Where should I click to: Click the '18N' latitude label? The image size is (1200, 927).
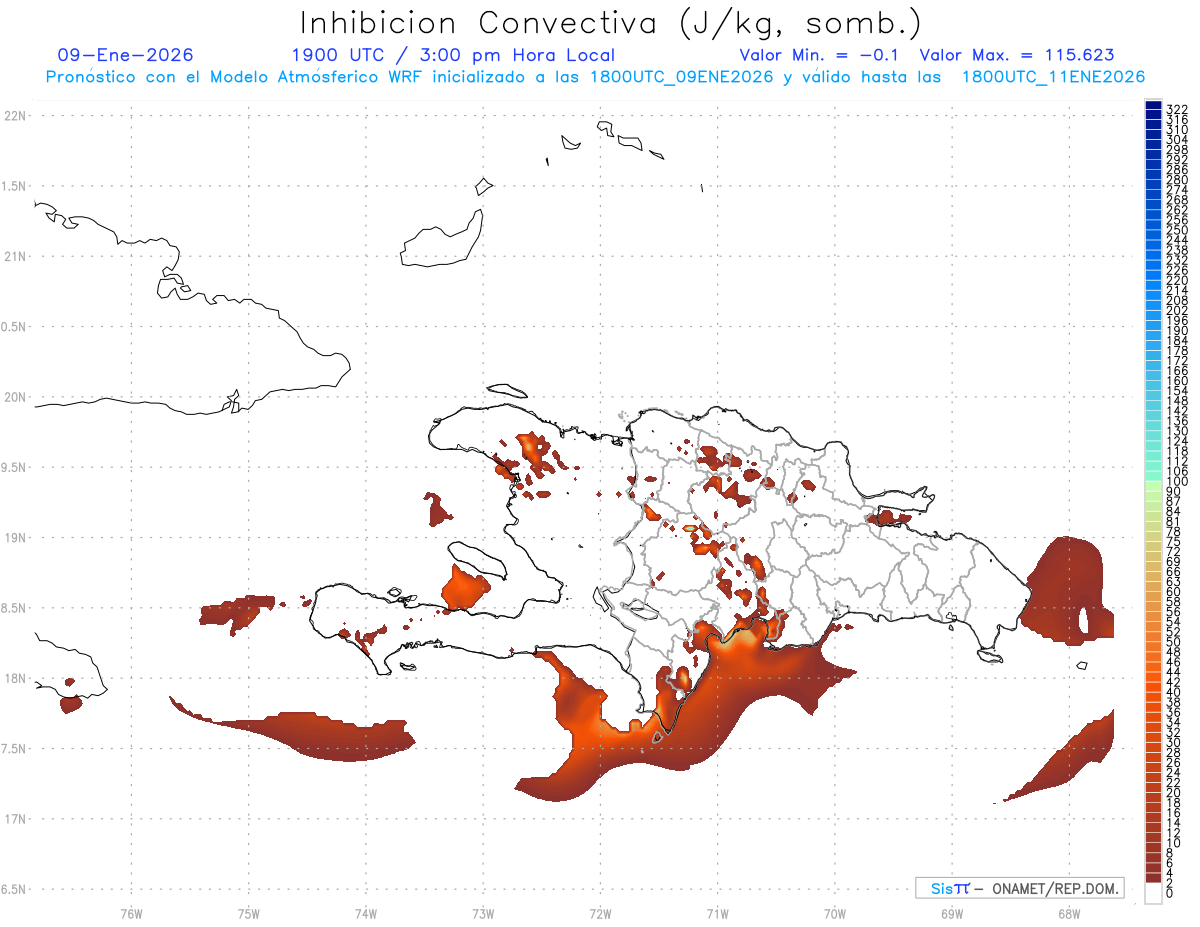pos(15,678)
